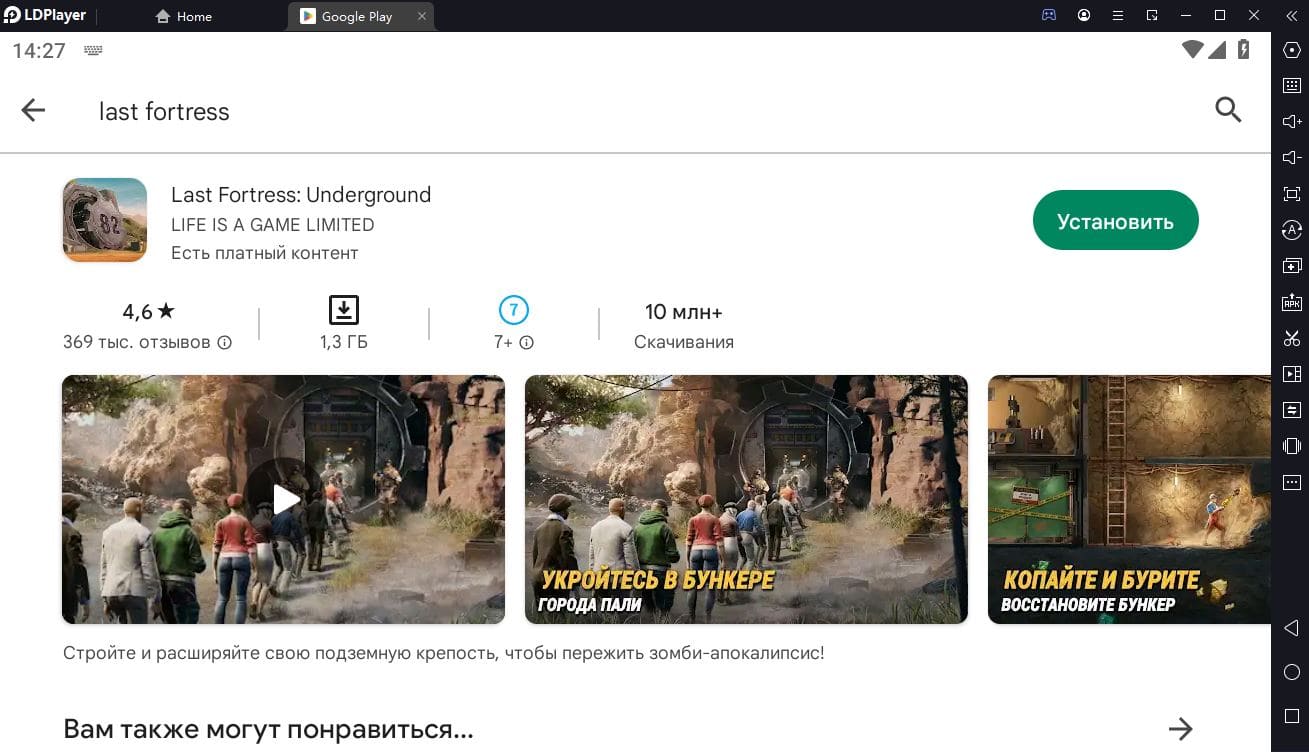This screenshot has width=1309, height=752.
Task: Close the Google Play tab
Action: 422,16
